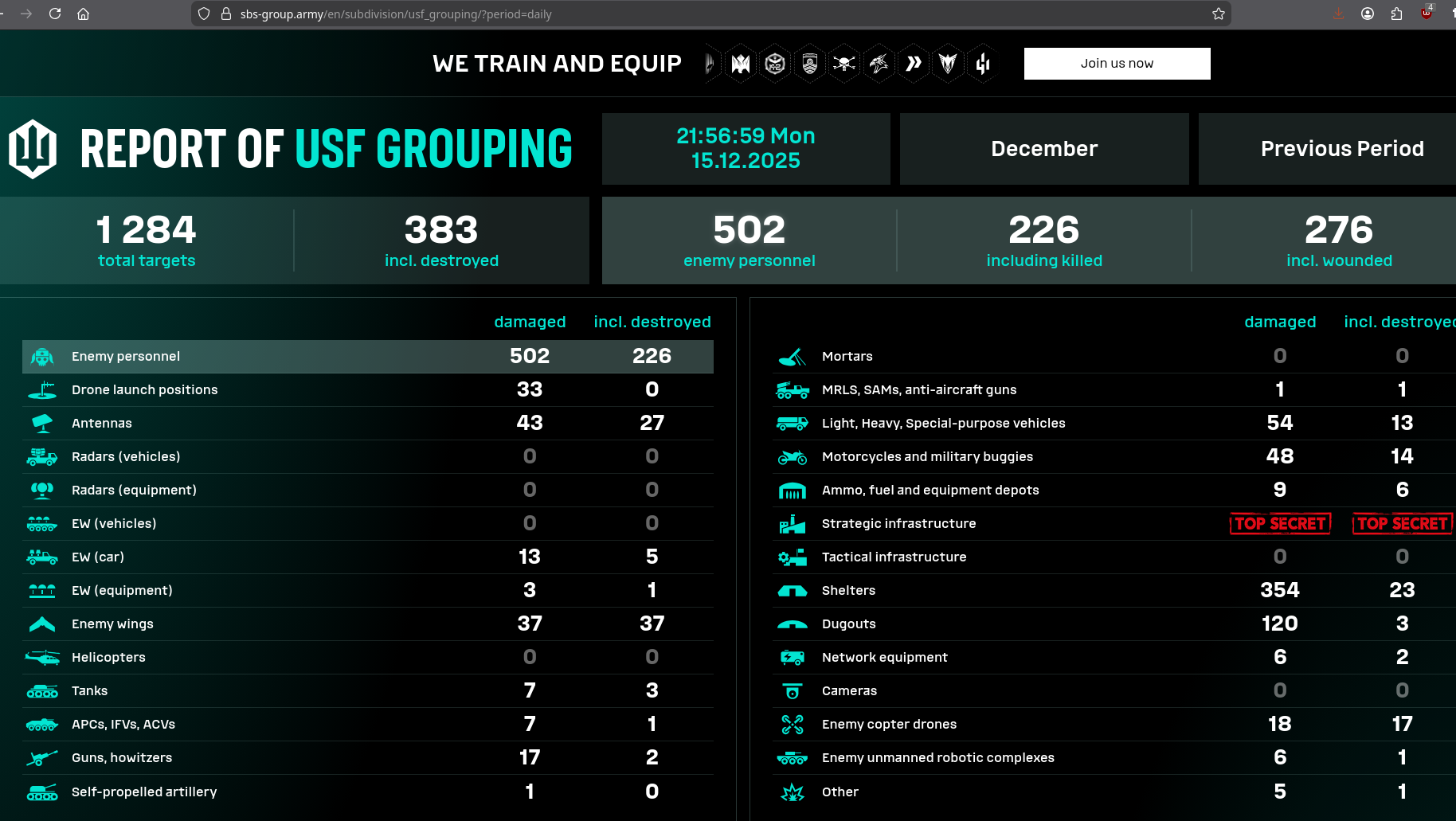Click the USF Grouping hexagon logo
This screenshot has height=821, width=1456.
pyautogui.click(x=33, y=149)
